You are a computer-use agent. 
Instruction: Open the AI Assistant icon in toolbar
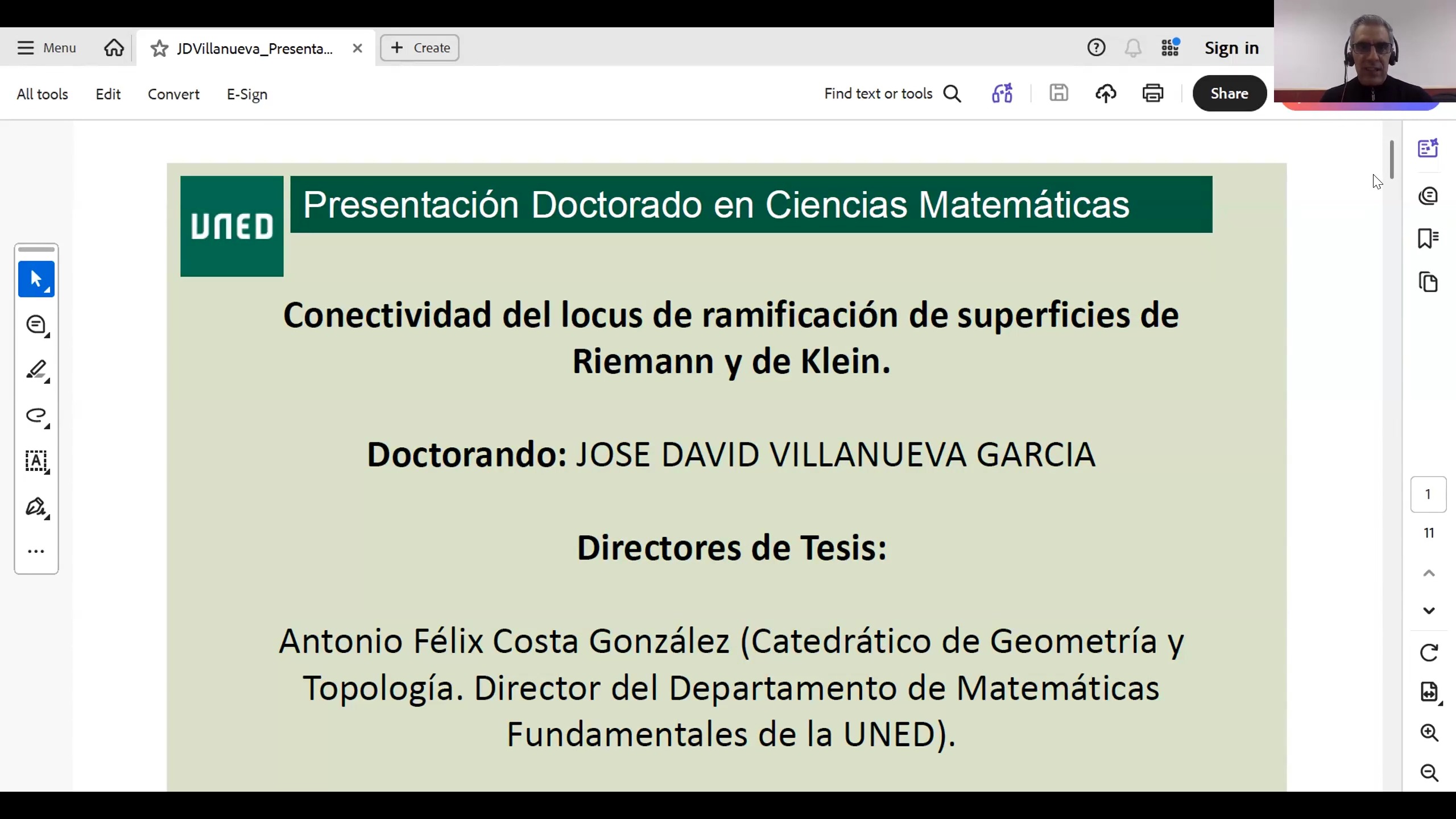pyautogui.click(x=1002, y=93)
